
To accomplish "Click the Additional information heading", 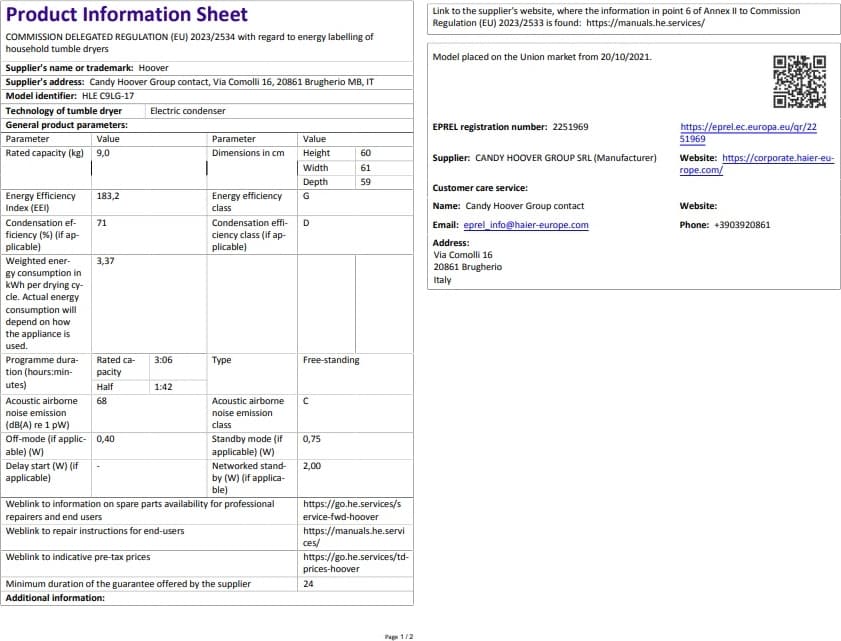I will (x=55, y=598).
